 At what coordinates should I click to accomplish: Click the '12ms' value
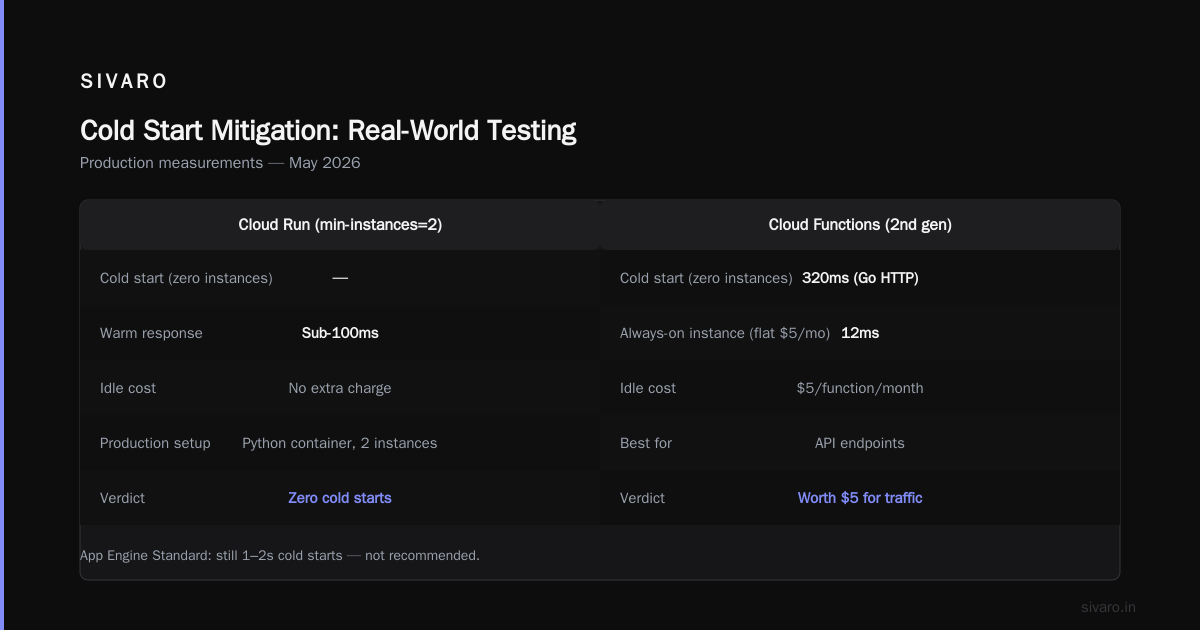[x=860, y=333]
